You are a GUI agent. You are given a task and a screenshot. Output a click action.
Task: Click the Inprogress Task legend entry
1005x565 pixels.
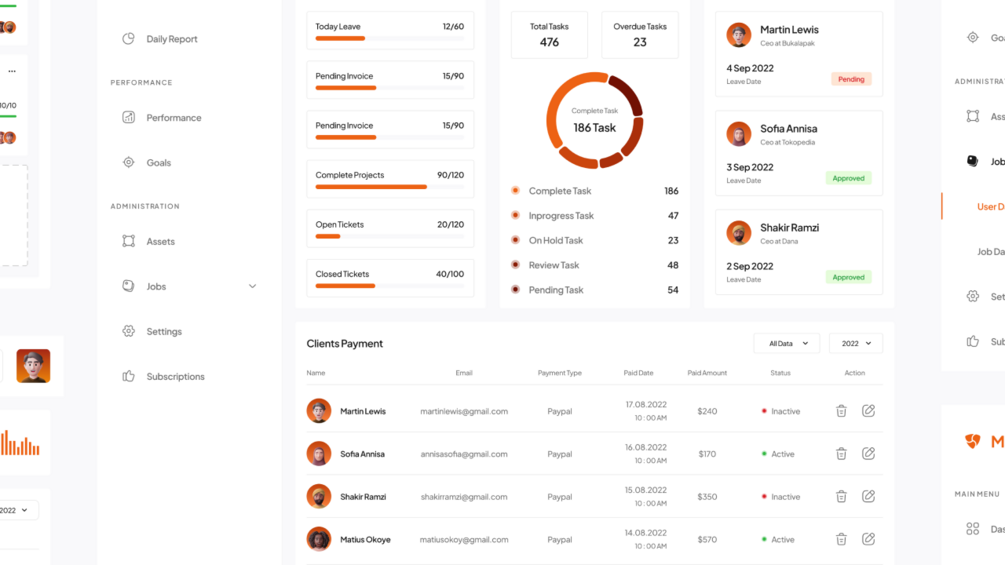(x=594, y=216)
